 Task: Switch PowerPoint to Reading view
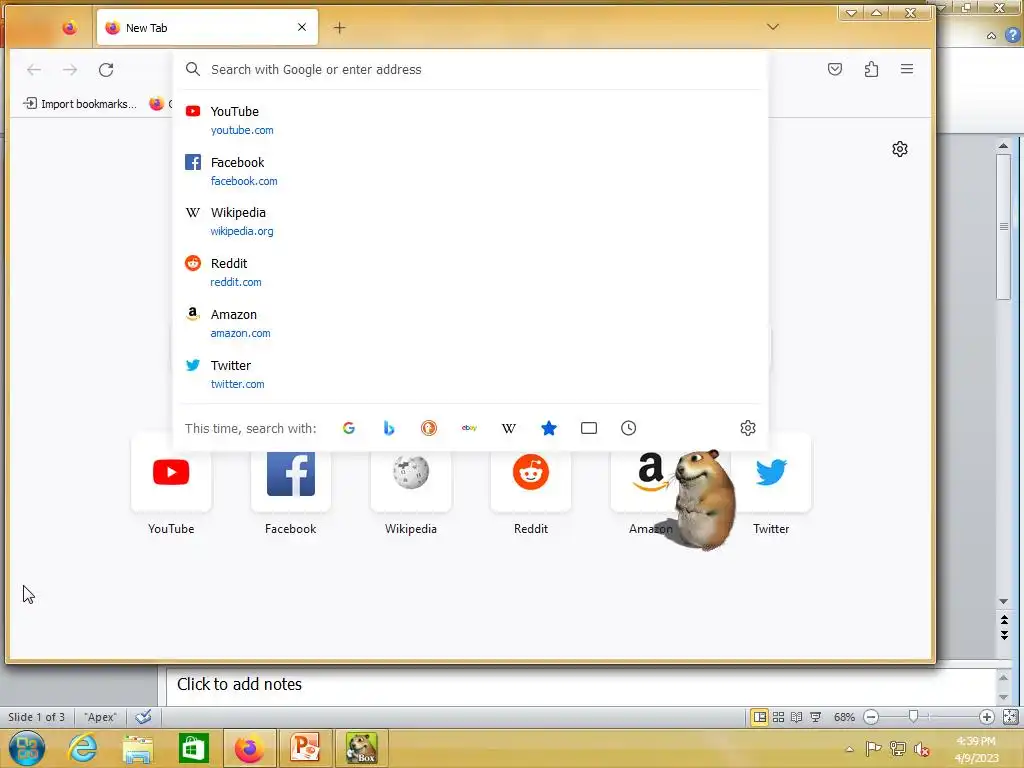797,717
